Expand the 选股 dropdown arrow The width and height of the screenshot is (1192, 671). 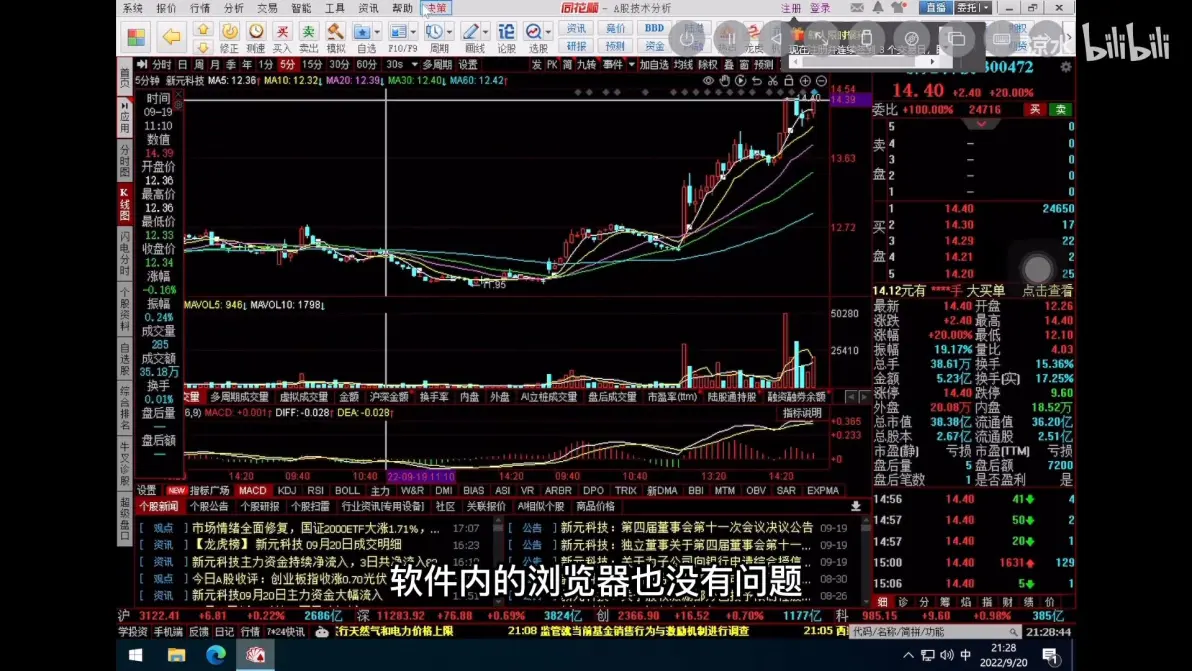pos(548,32)
